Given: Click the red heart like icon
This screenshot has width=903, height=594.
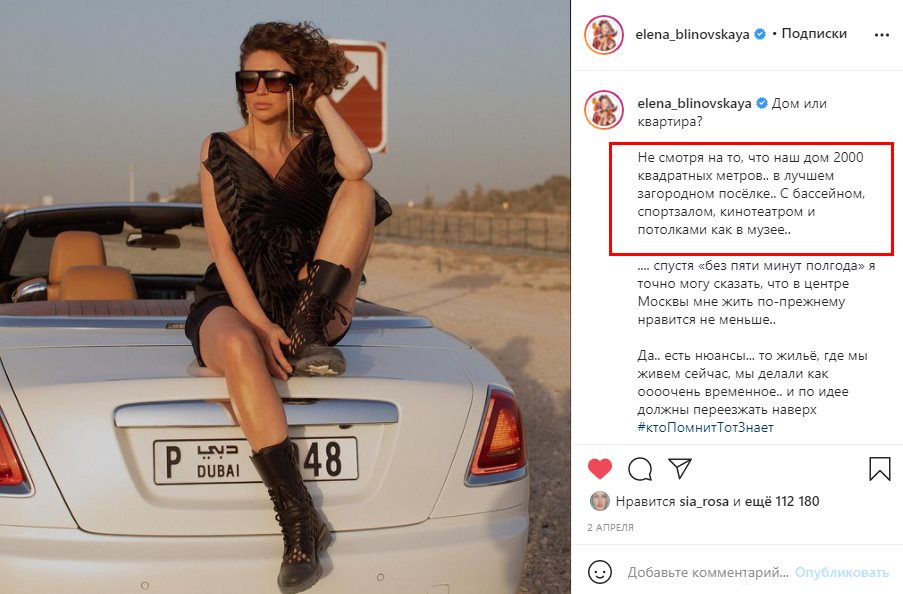Looking at the screenshot, I should tap(600, 469).
